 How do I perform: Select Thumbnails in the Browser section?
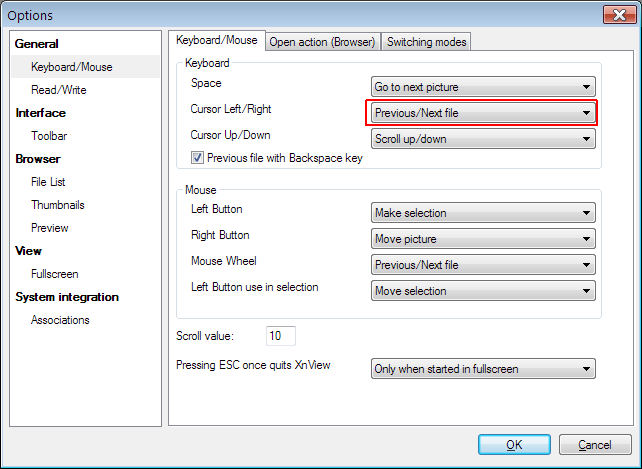point(58,205)
